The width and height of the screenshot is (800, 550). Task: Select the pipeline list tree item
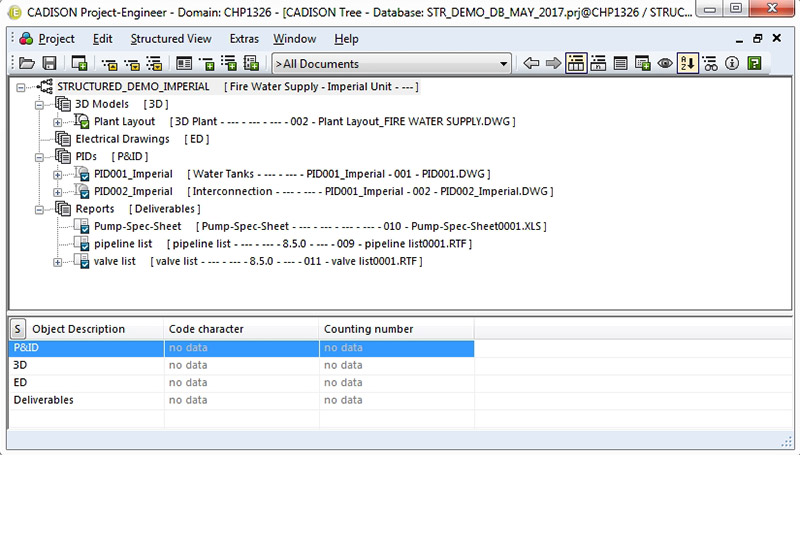[x=123, y=243]
